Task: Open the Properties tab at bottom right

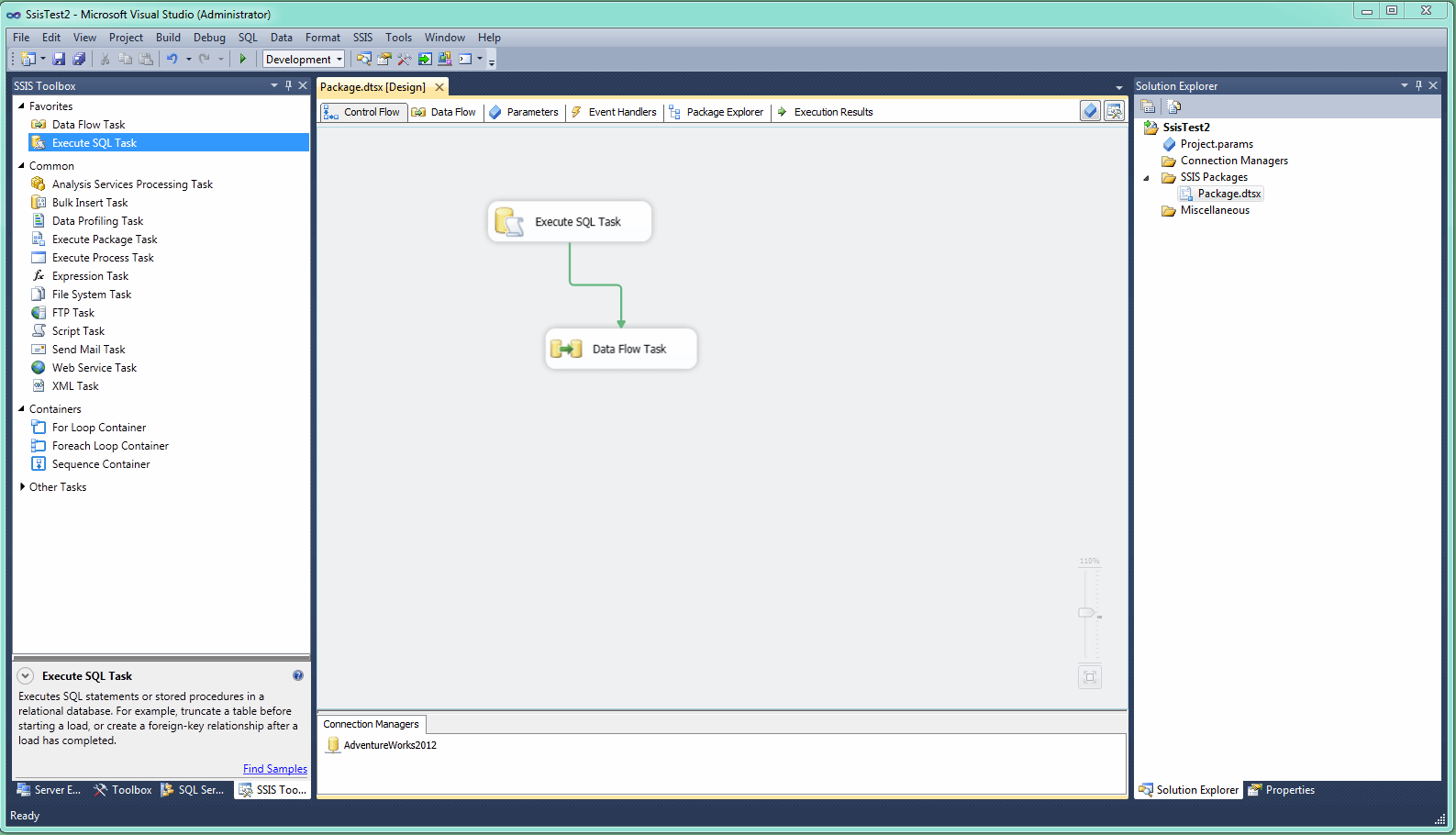Action: pyautogui.click(x=1282, y=790)
